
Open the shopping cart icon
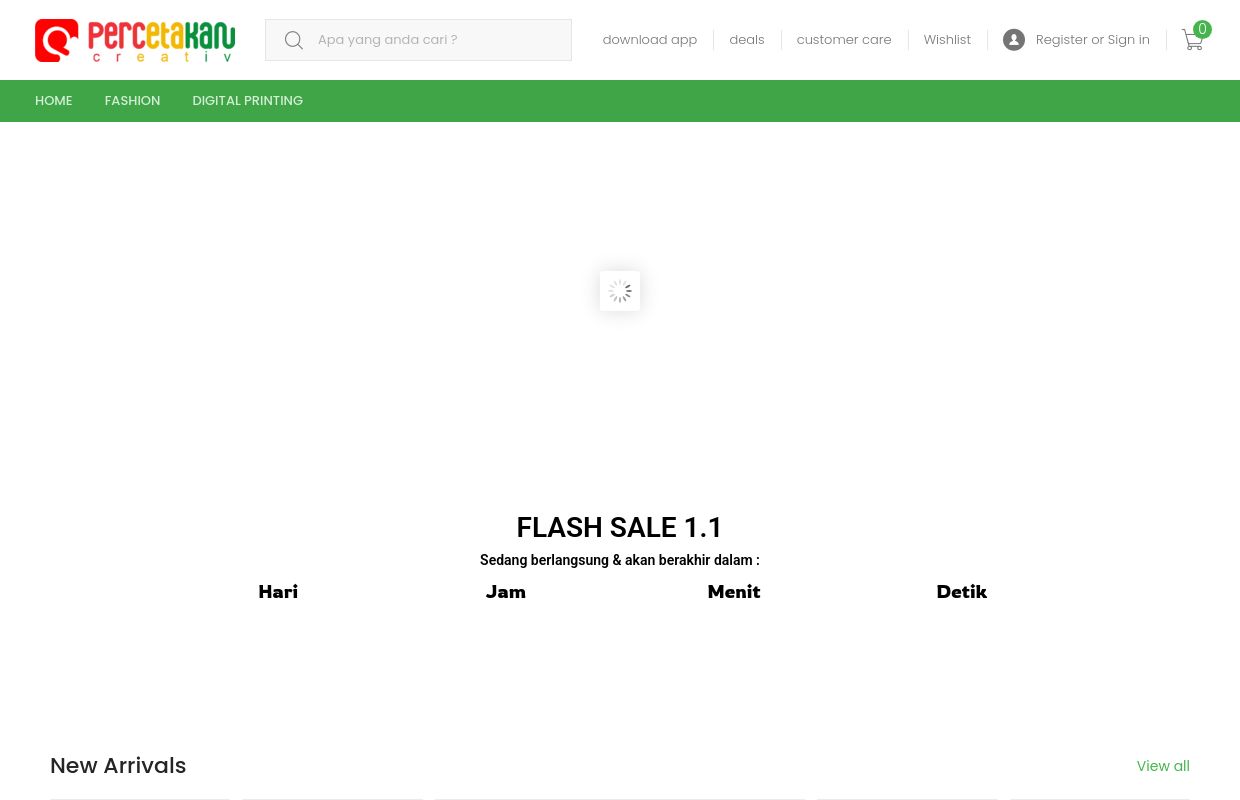[x=1192, y=40]
